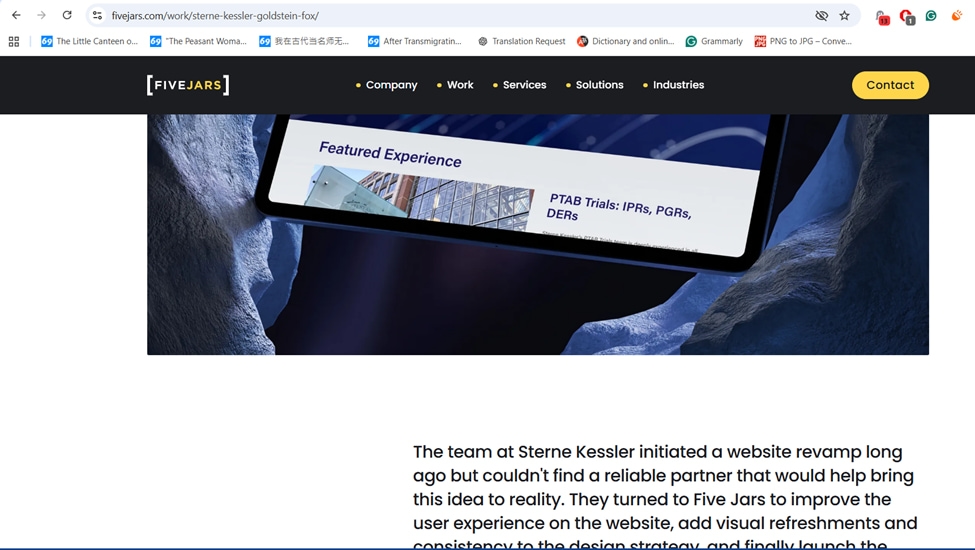The width and height of the screenshot is (975, 550).
Task: Open the Grammarly extension icon in the toolbar
Action: pos(931,16)
